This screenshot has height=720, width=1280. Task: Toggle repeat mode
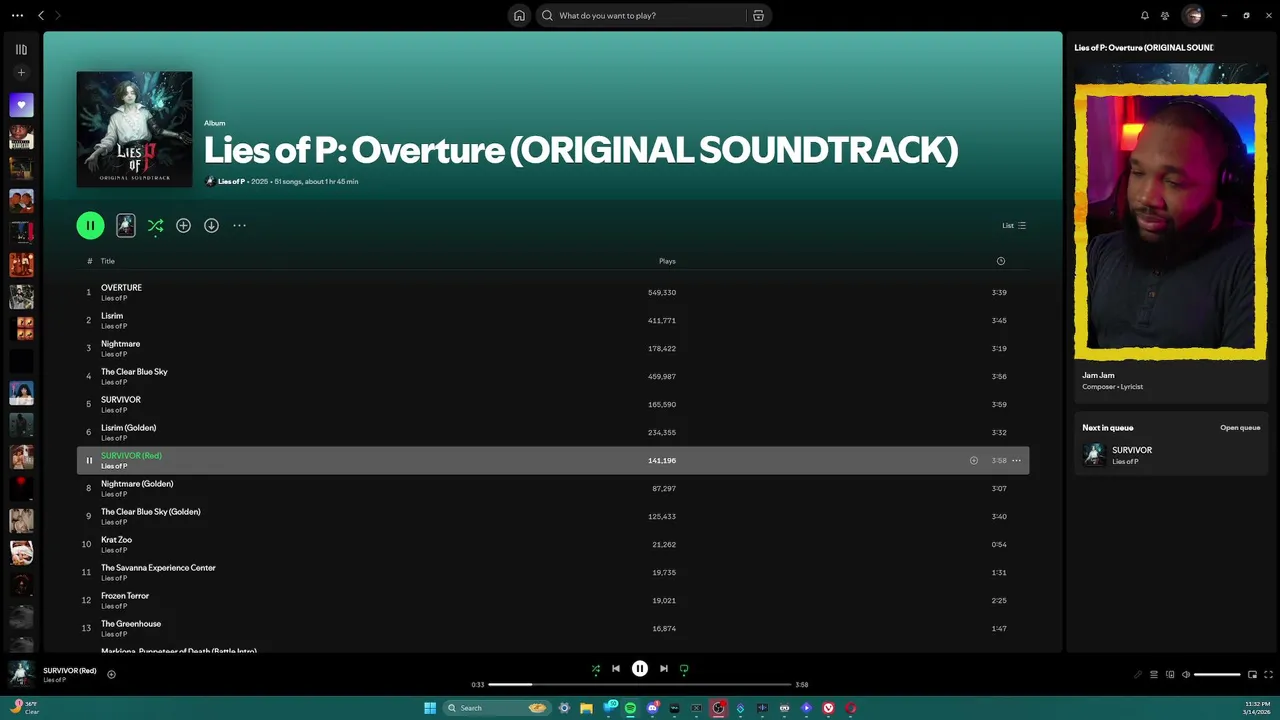pos(684,669)
